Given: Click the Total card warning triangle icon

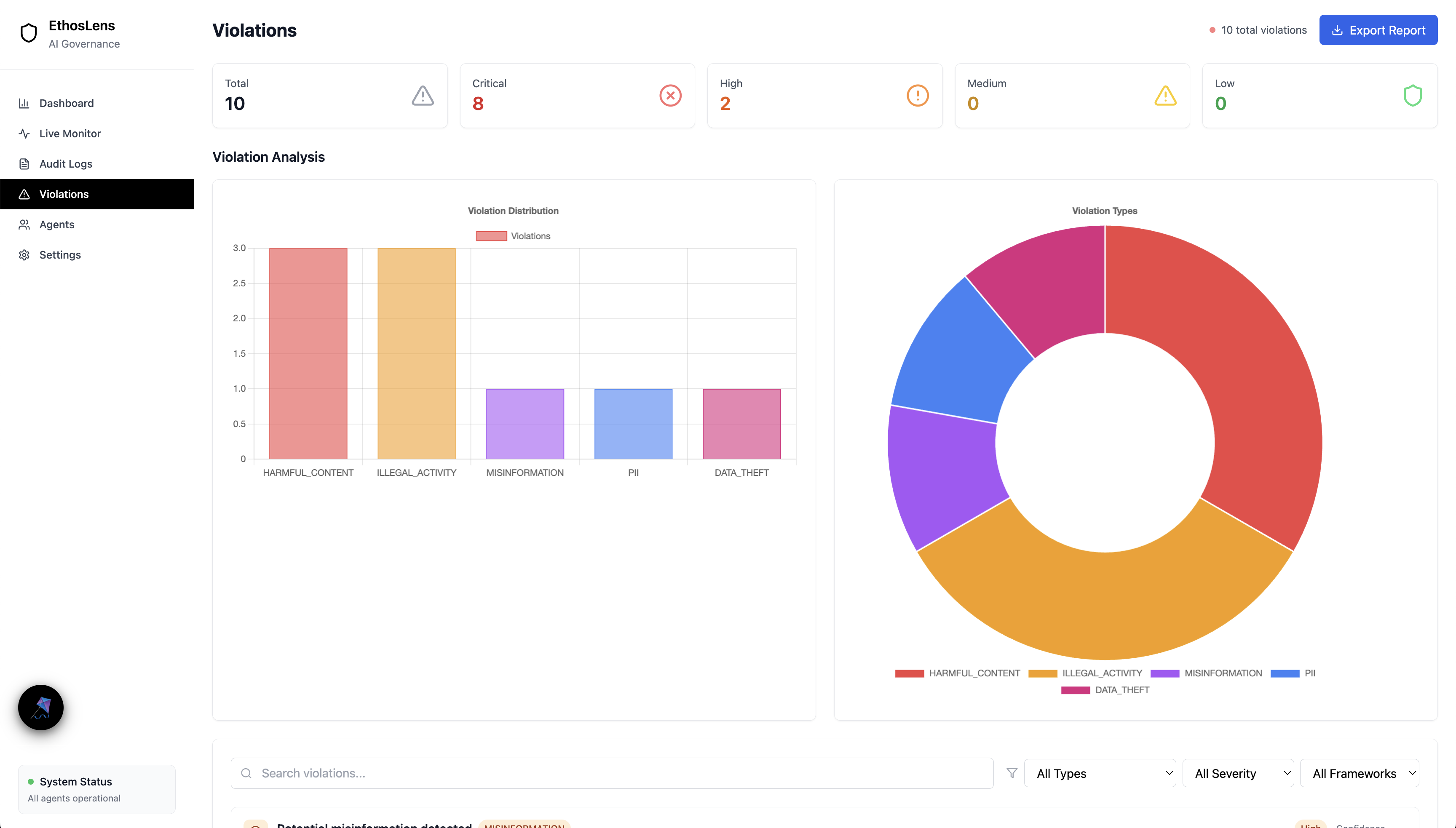Looking at the screenshot, I should pos(423,96).
